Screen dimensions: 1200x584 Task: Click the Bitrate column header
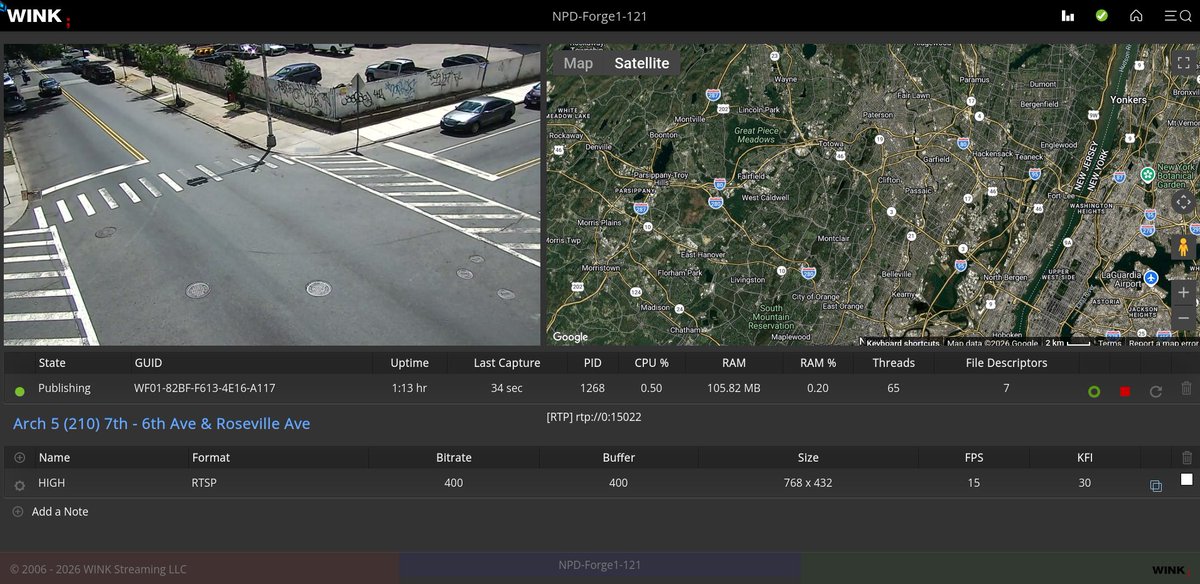[454, 457]
